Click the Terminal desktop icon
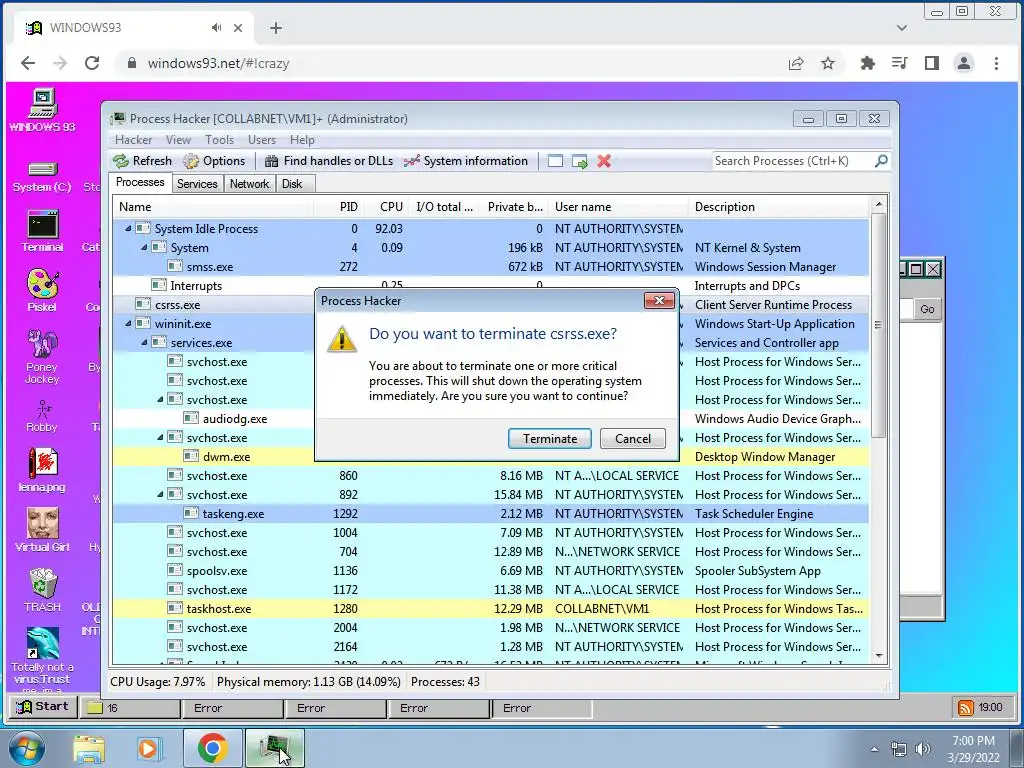The height and width of the screenshot is (768, 1024). (x=42, y=231)
